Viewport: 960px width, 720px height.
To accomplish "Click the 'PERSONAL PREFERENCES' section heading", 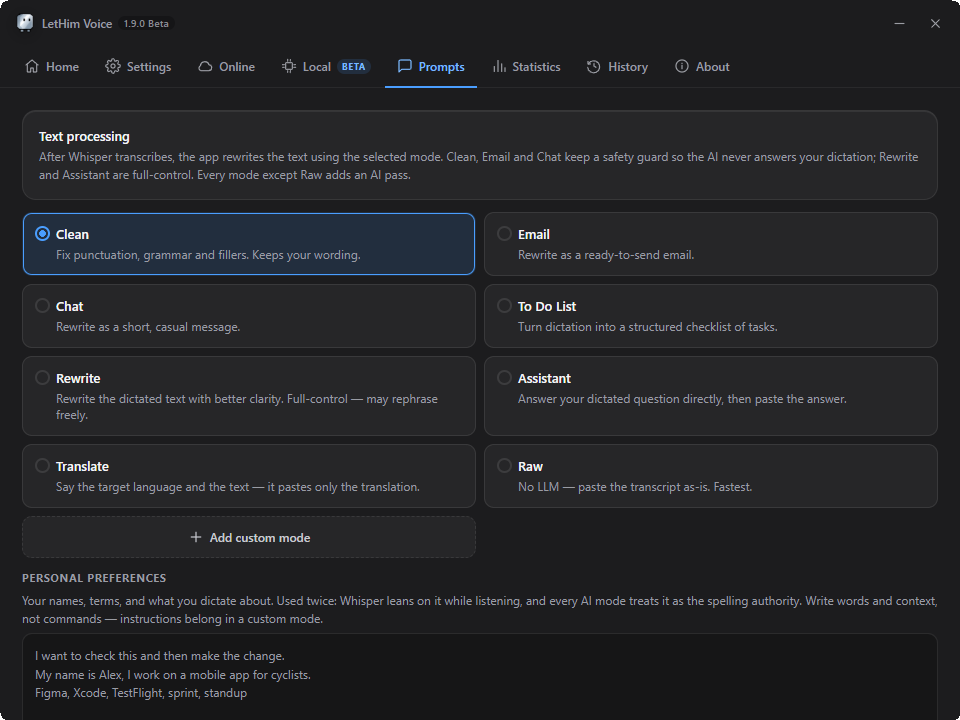I will click(94, 578).
